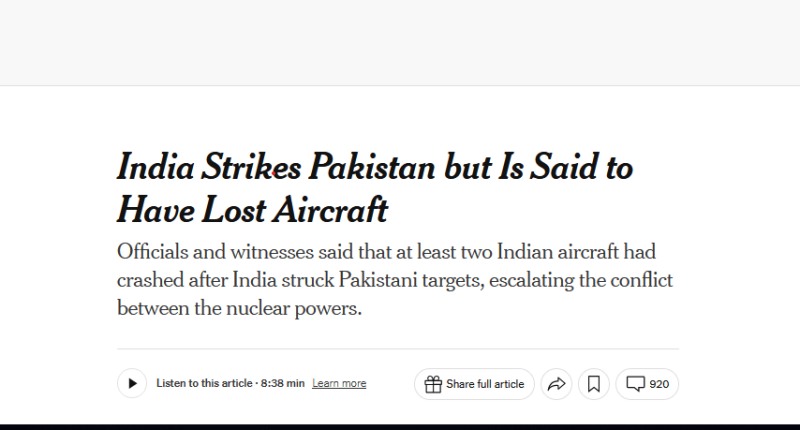
Task: Click the 920 comment count
Action: (659, 384)
